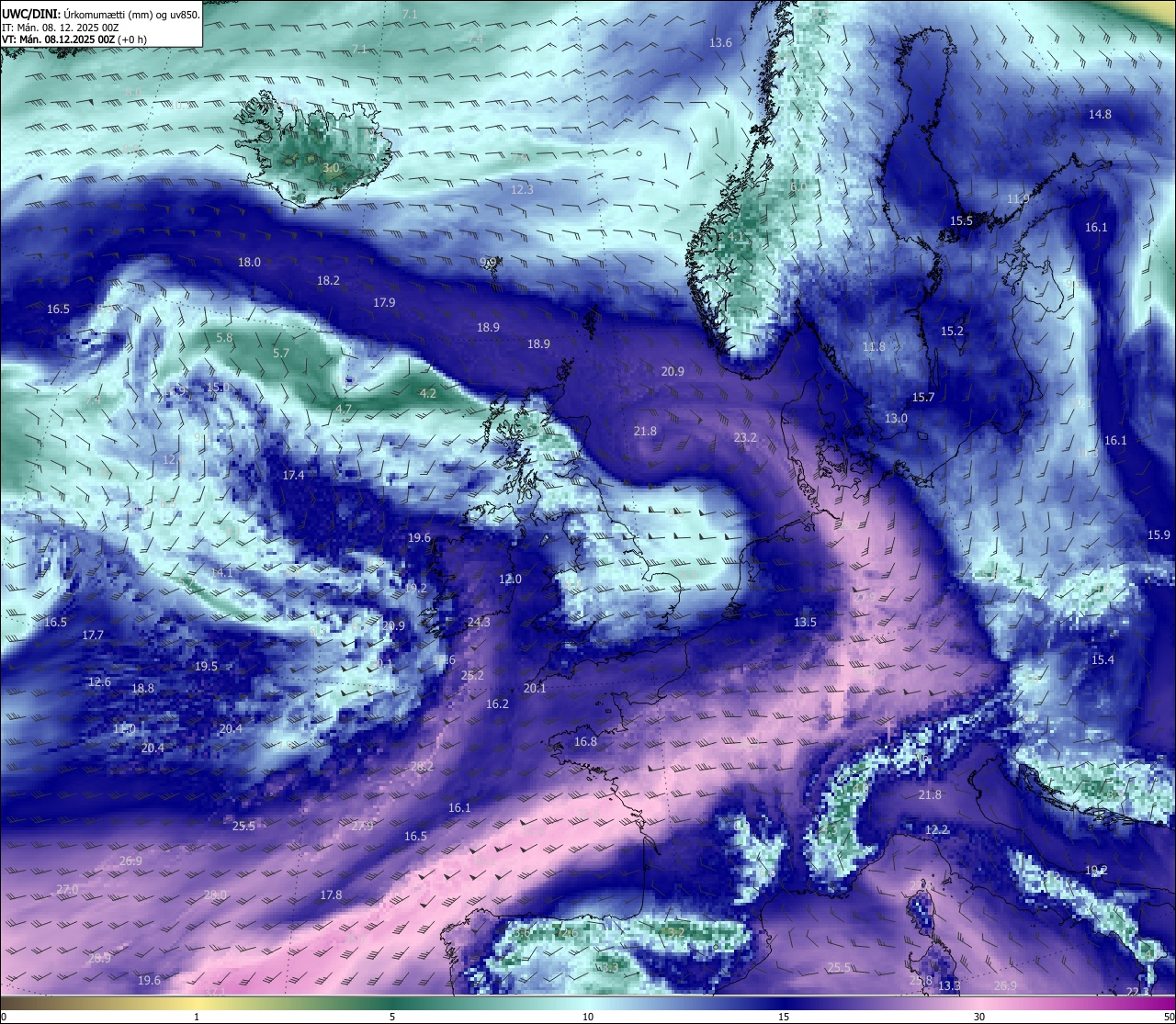Click the 18.8 map value

pos(142,688)
